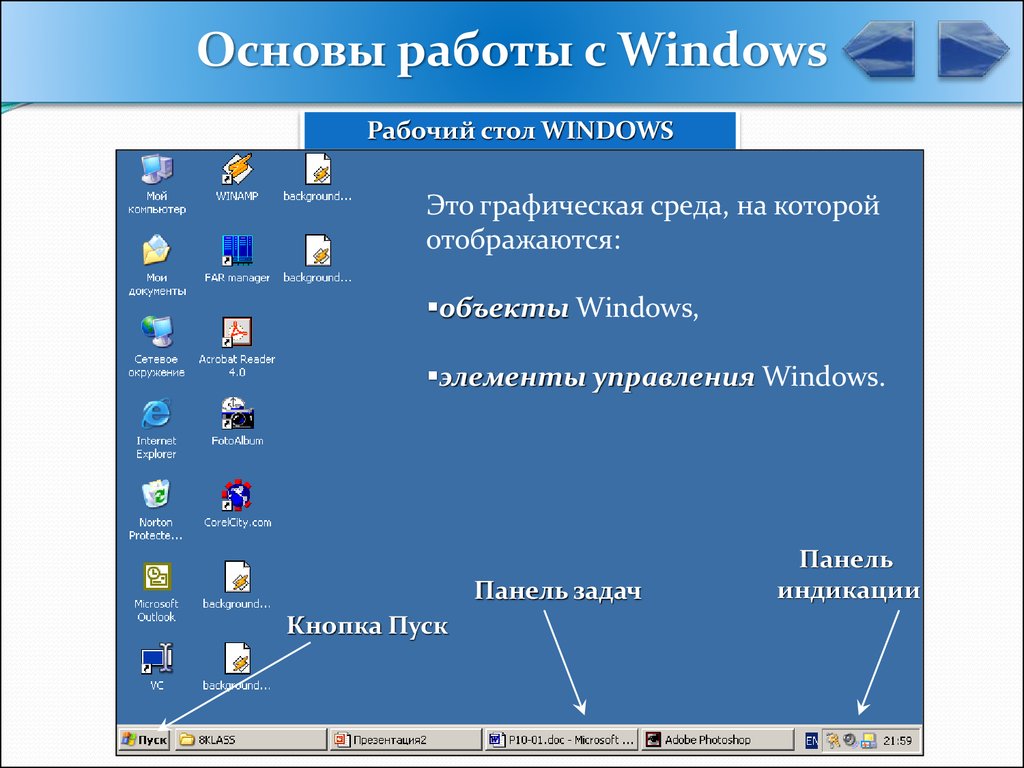Go to previous slide with left arrow button

(x=878, y=49)
